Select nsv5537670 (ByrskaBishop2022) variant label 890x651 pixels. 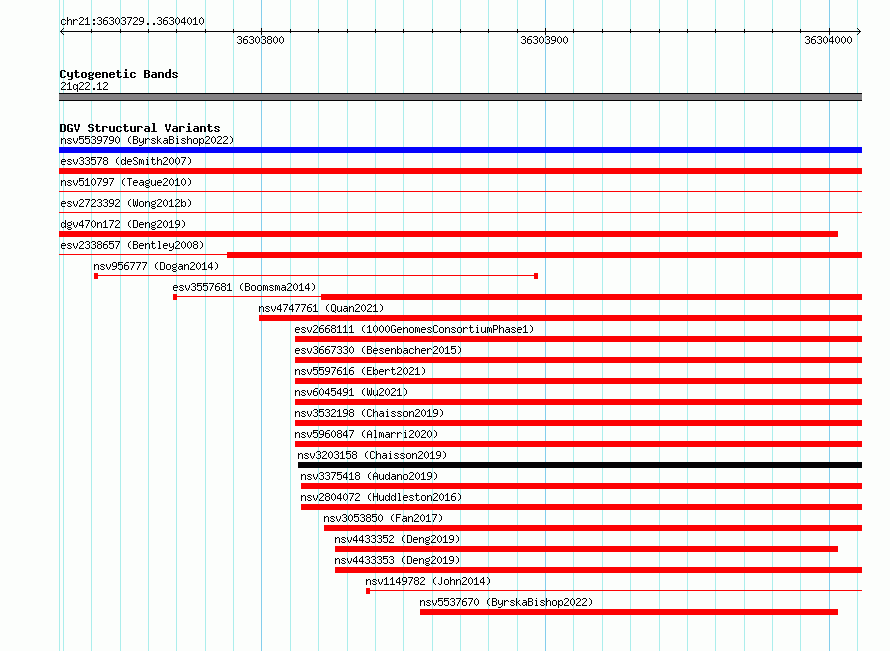[506, 602]
